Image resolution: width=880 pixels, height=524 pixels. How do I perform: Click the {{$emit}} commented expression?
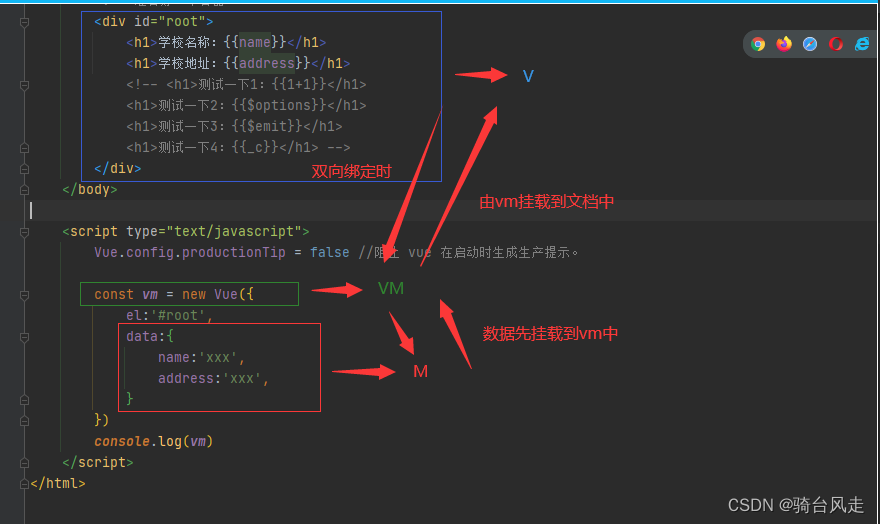(267, 126)
